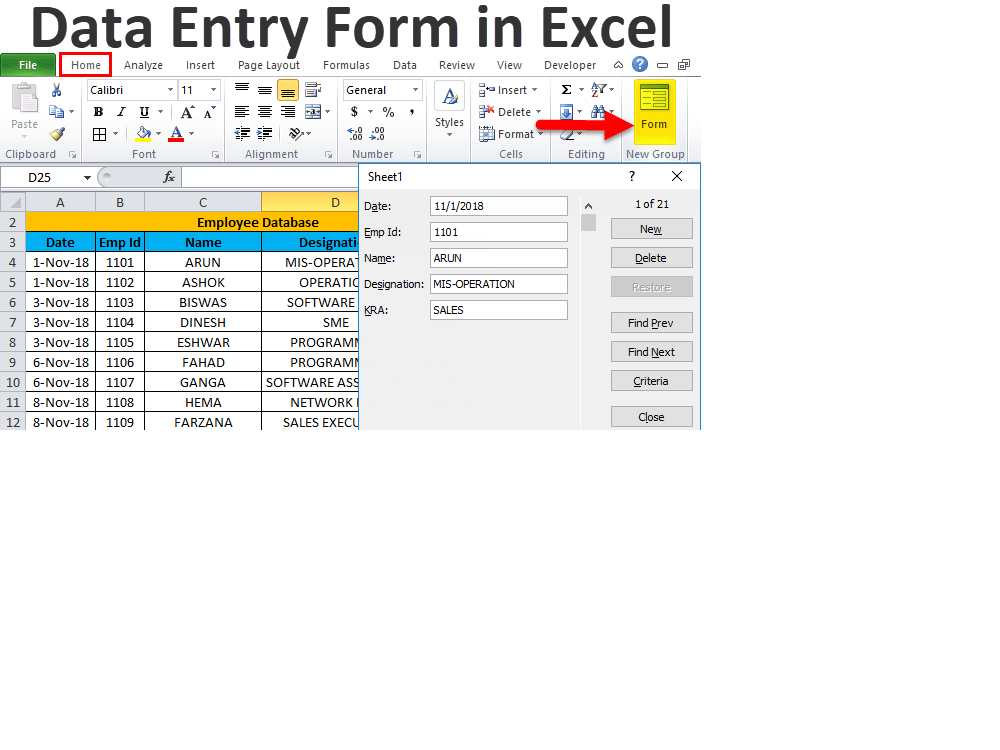Open the File menu
This screenshot has height=750, width=1000.
(x=27, y=64)
